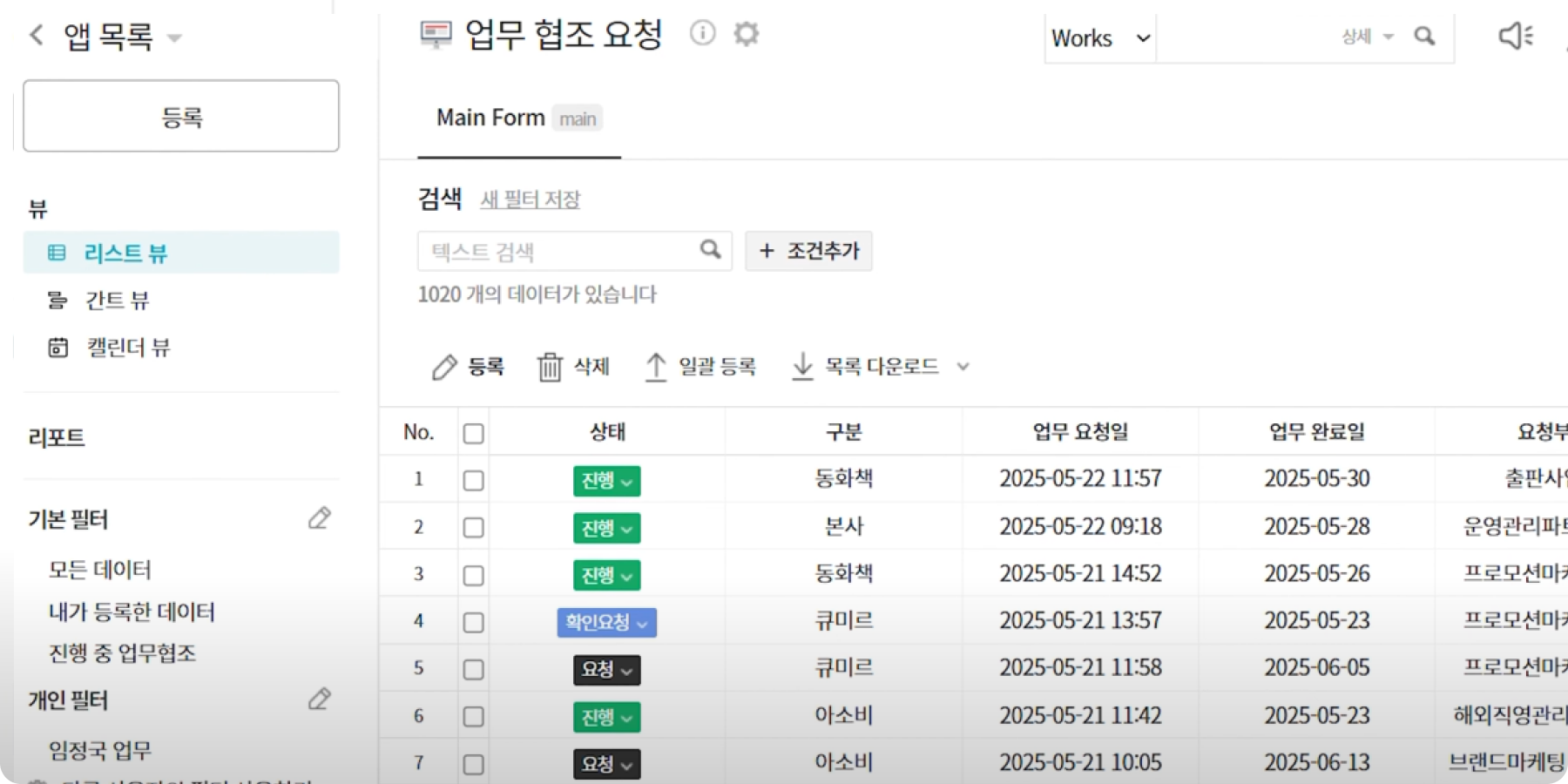Open the 진행 status dropdown in row 3
This screenshot has height=784, width=1568.
coord(607,575)
